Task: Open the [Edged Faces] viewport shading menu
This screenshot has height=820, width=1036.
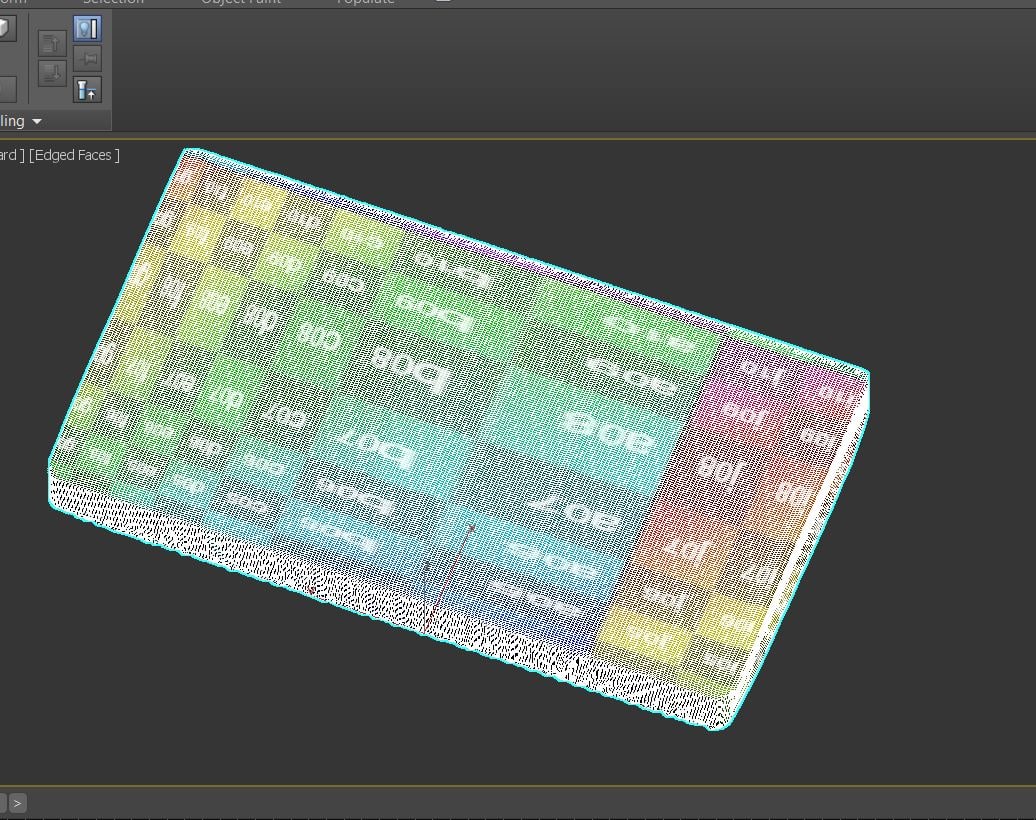Action: pyautogui.click(x=74, y=155)
